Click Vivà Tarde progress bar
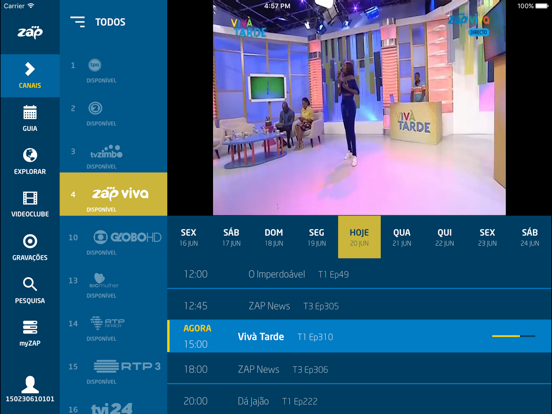Screen dimensions: 552x414 [x=513, y=336]
